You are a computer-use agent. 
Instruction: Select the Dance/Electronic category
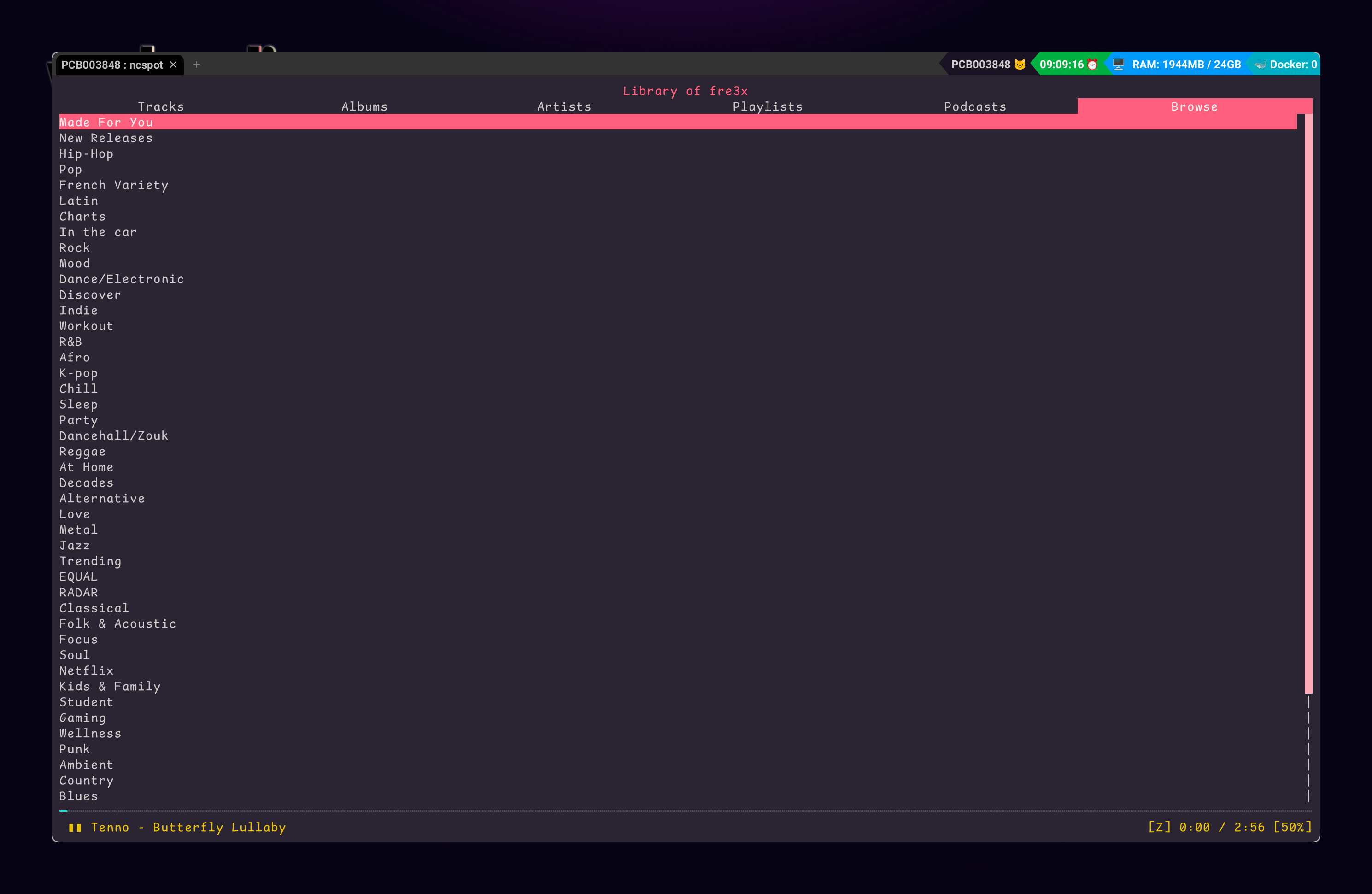click(122, 279)
